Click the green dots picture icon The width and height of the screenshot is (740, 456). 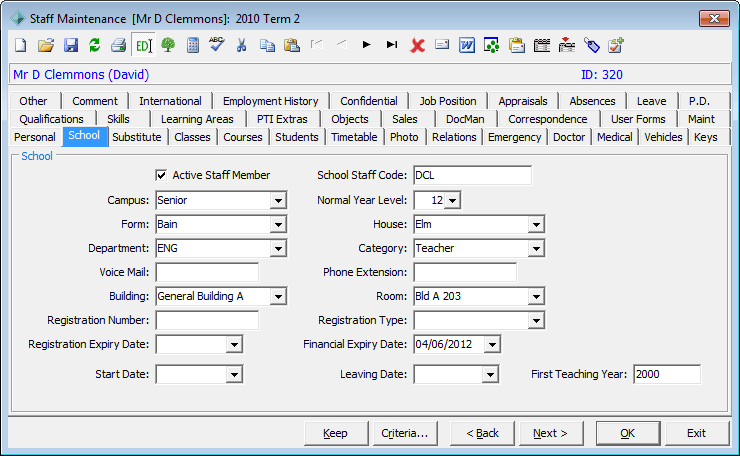point(491,45)
